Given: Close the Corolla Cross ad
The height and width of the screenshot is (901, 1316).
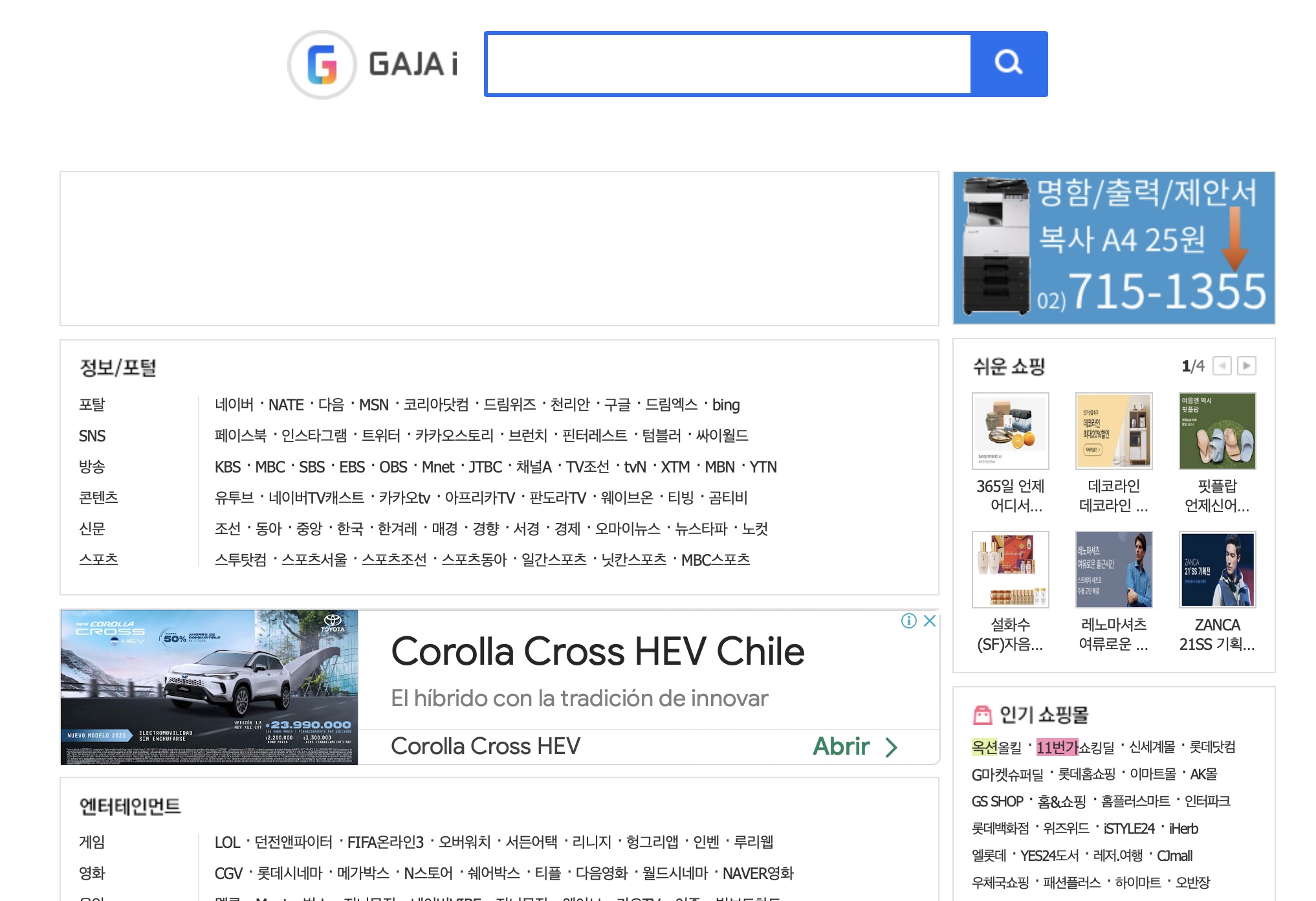Looking at the screenshot, I should coord(930,621).
